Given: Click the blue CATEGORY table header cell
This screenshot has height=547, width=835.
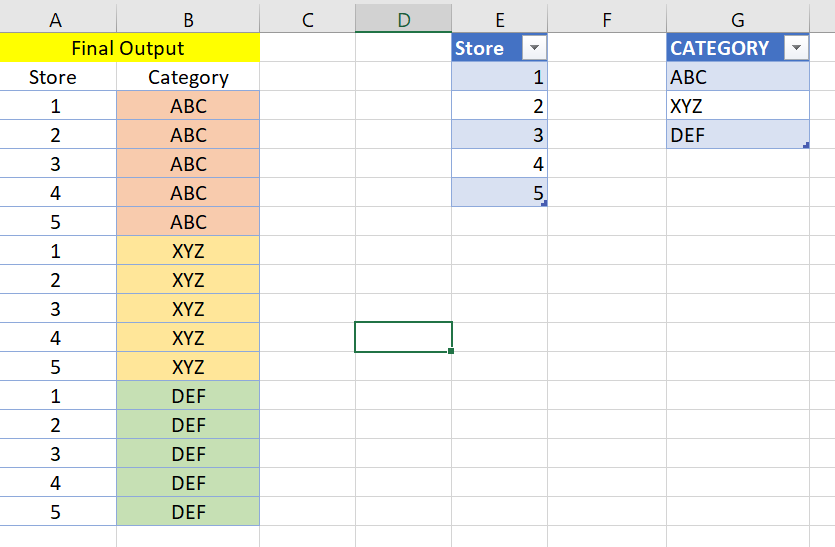Looking at the screenshot, I should [738, 48].
